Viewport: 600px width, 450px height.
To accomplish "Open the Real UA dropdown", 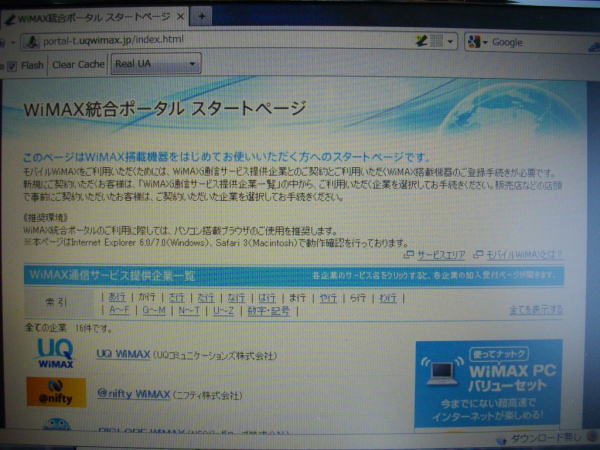I will tap(156, 64).
